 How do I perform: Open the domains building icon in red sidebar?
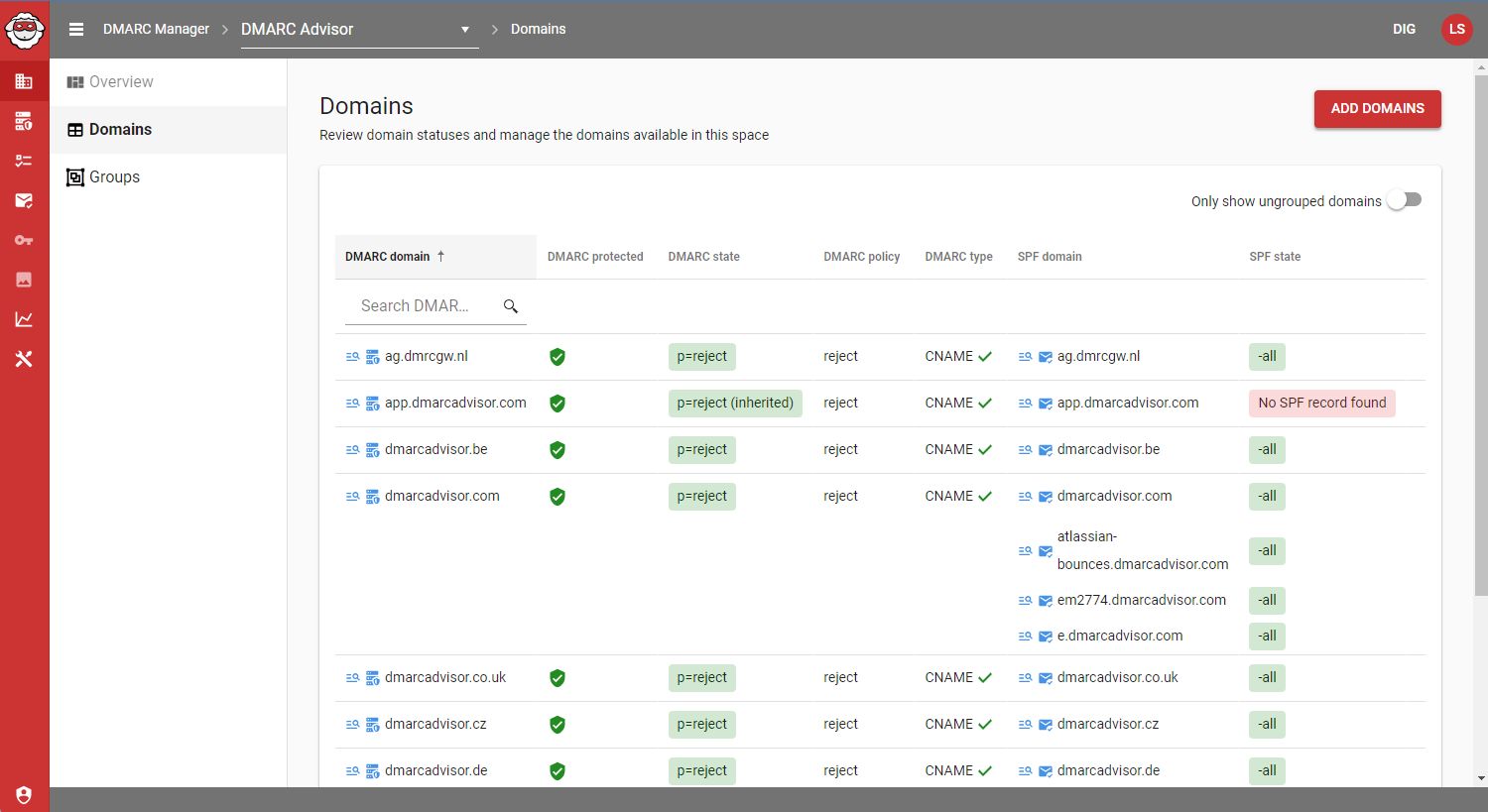[x=24, y=81]
